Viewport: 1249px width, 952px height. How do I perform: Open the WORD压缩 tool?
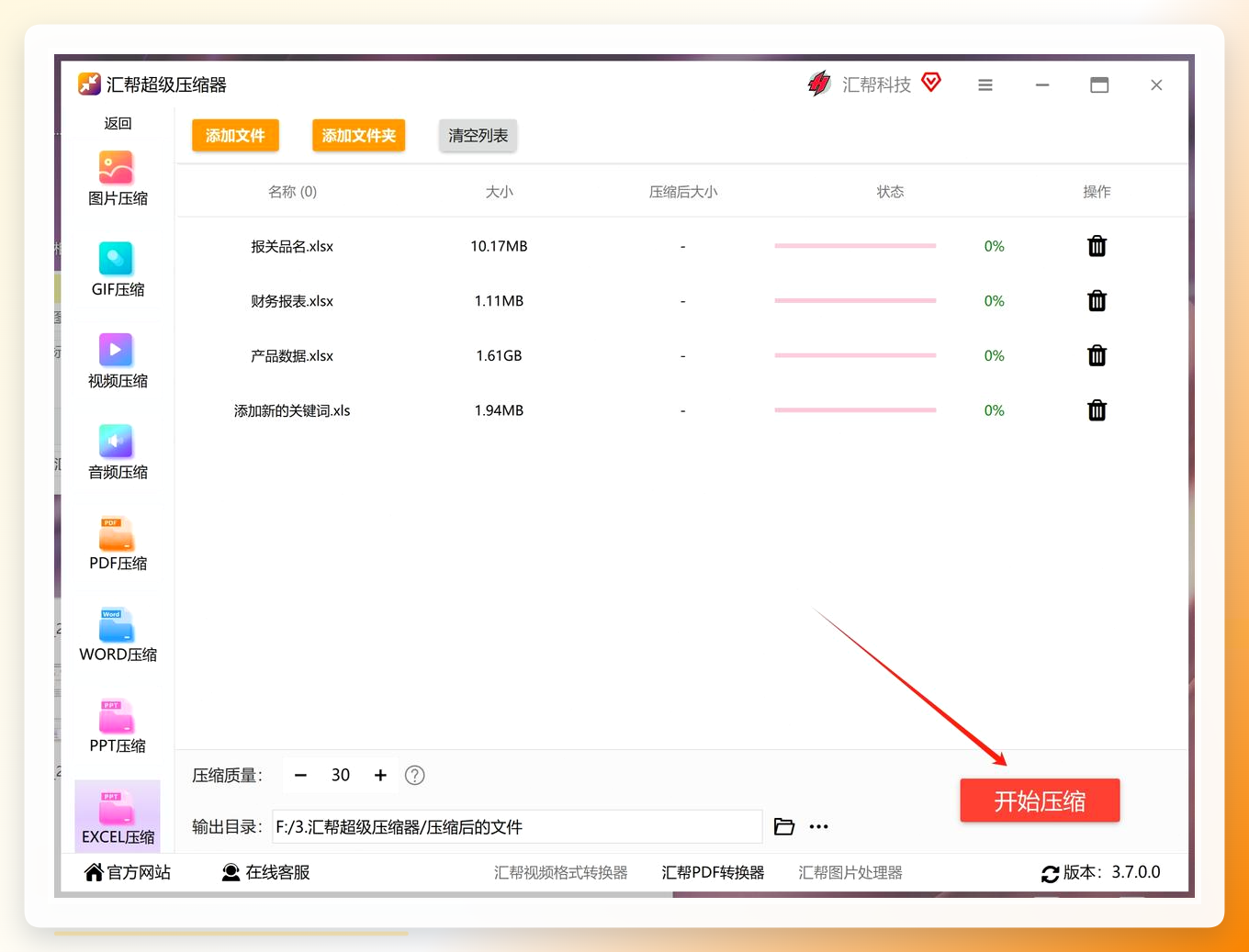click(118, 635)
